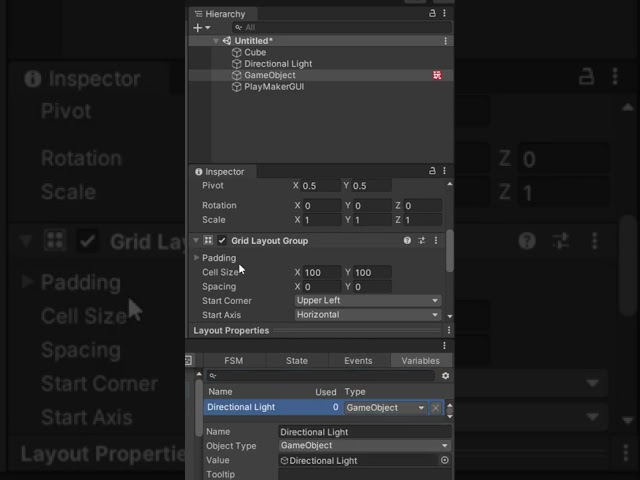Image resolution: width=640 pixels, height=480 pixels.
Task: Click the variable Name input field
Action: 365,432
